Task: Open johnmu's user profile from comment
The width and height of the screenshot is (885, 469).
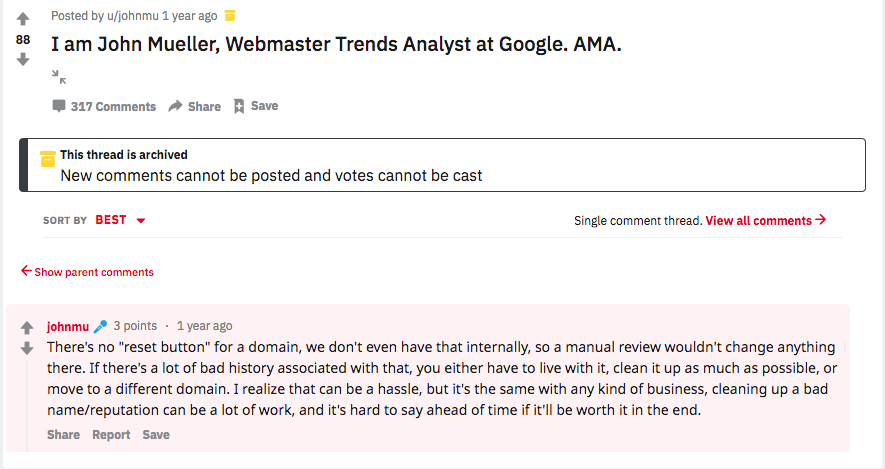Action: click(x=67, y=326)
